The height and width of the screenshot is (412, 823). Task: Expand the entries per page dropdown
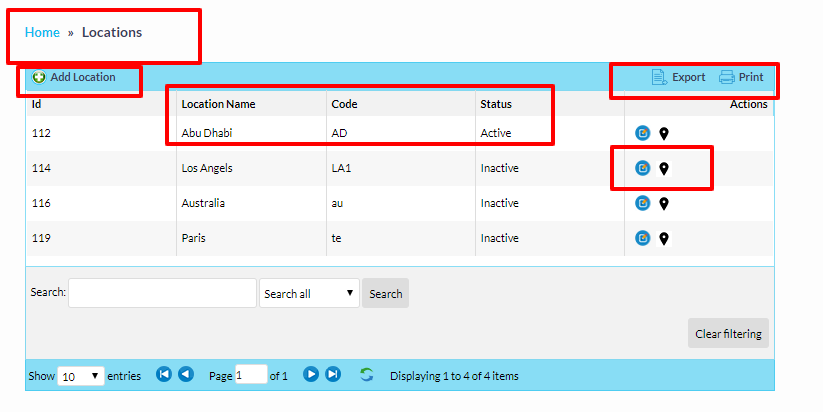click(x=81, y=376)
